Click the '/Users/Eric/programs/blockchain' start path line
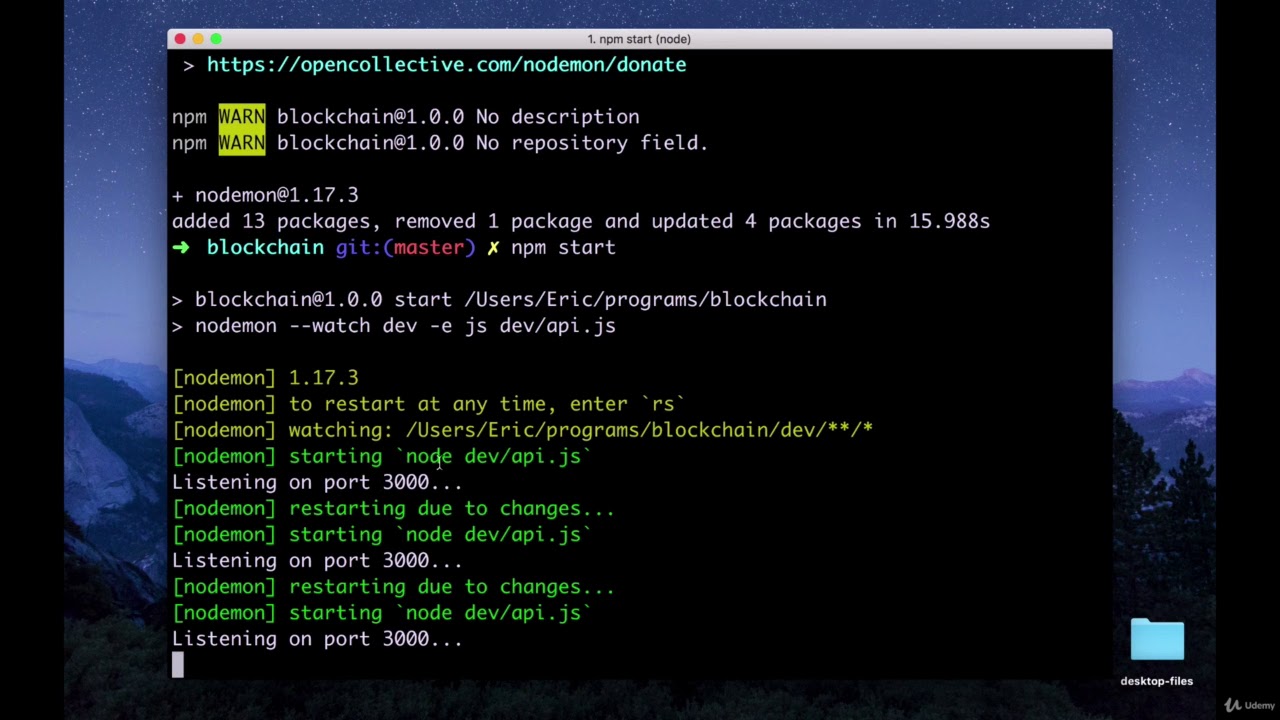Image resolution: width=1280 pixels, height=720 pixels. point(499,299)
